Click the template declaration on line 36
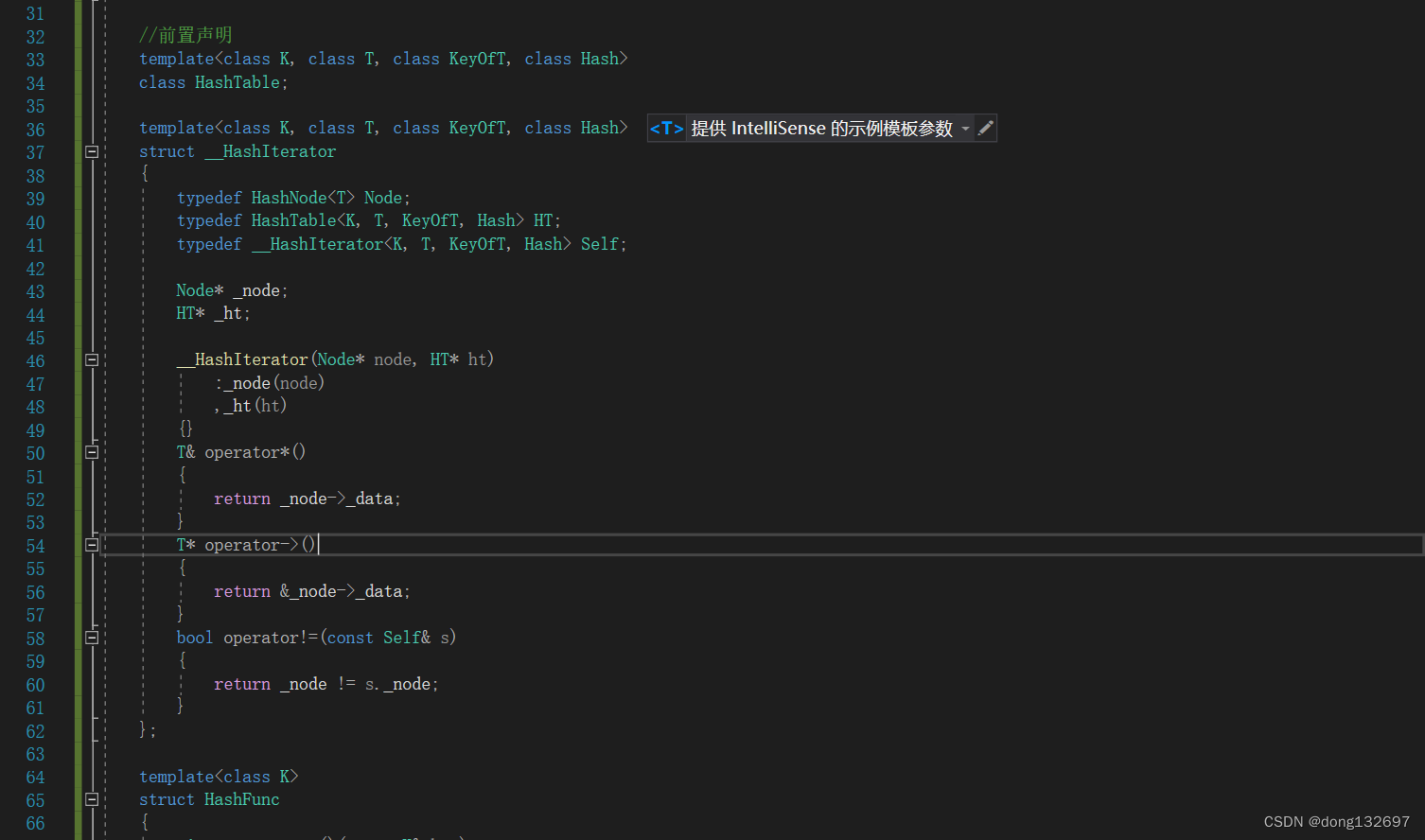This screenshot has height=840, width=1425. (383, 128)
